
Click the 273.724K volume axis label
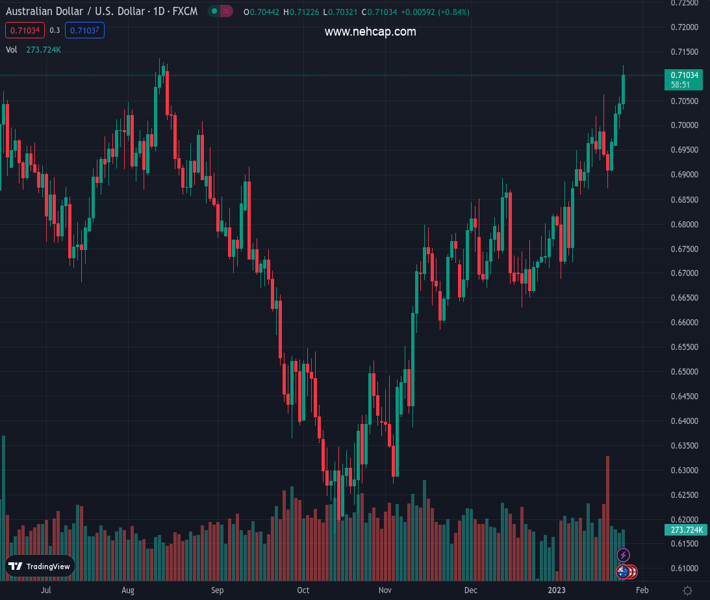pyautogui.click(x=685, y=530)
